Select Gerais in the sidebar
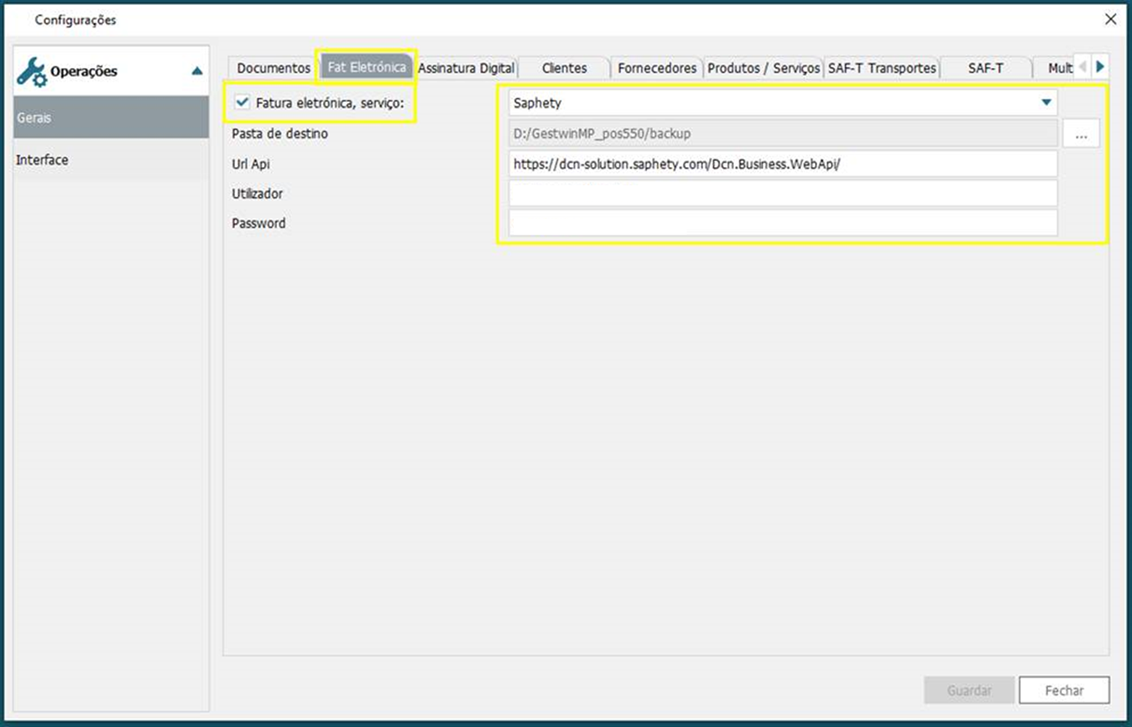The image size is (1132, 727). 110,118
